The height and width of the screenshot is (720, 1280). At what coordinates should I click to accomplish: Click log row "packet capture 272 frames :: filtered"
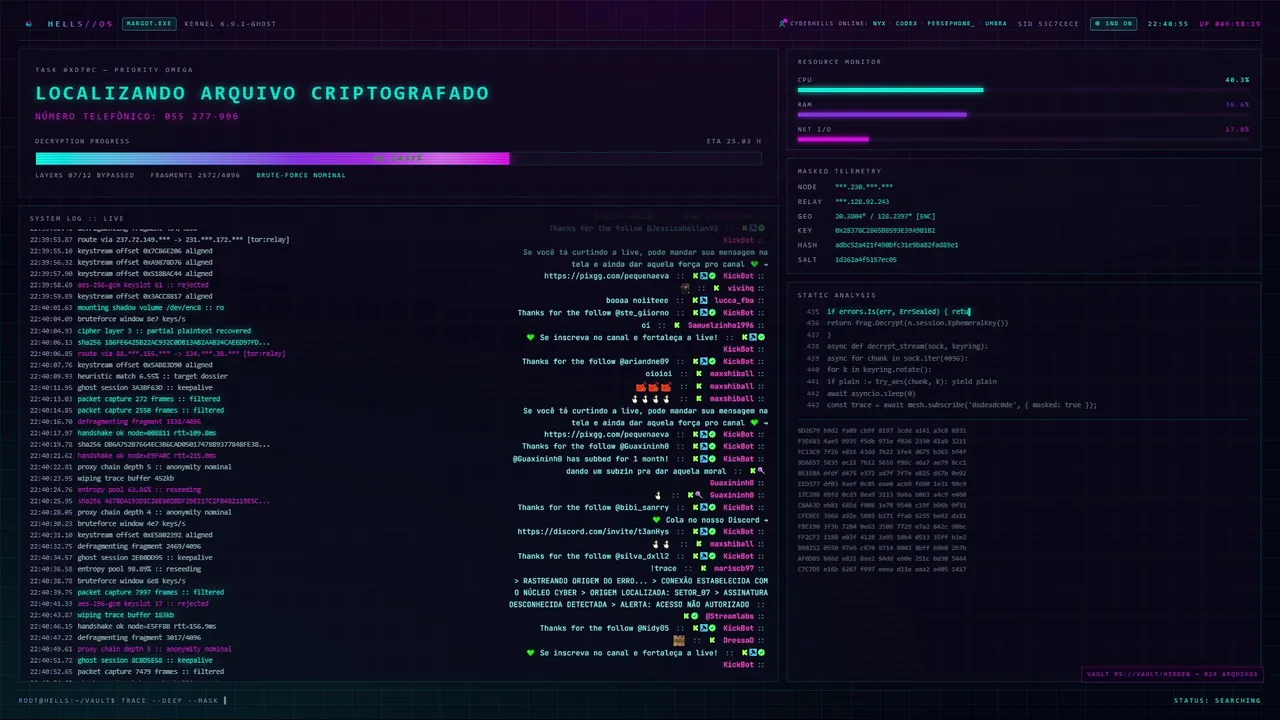pos(127,399)
